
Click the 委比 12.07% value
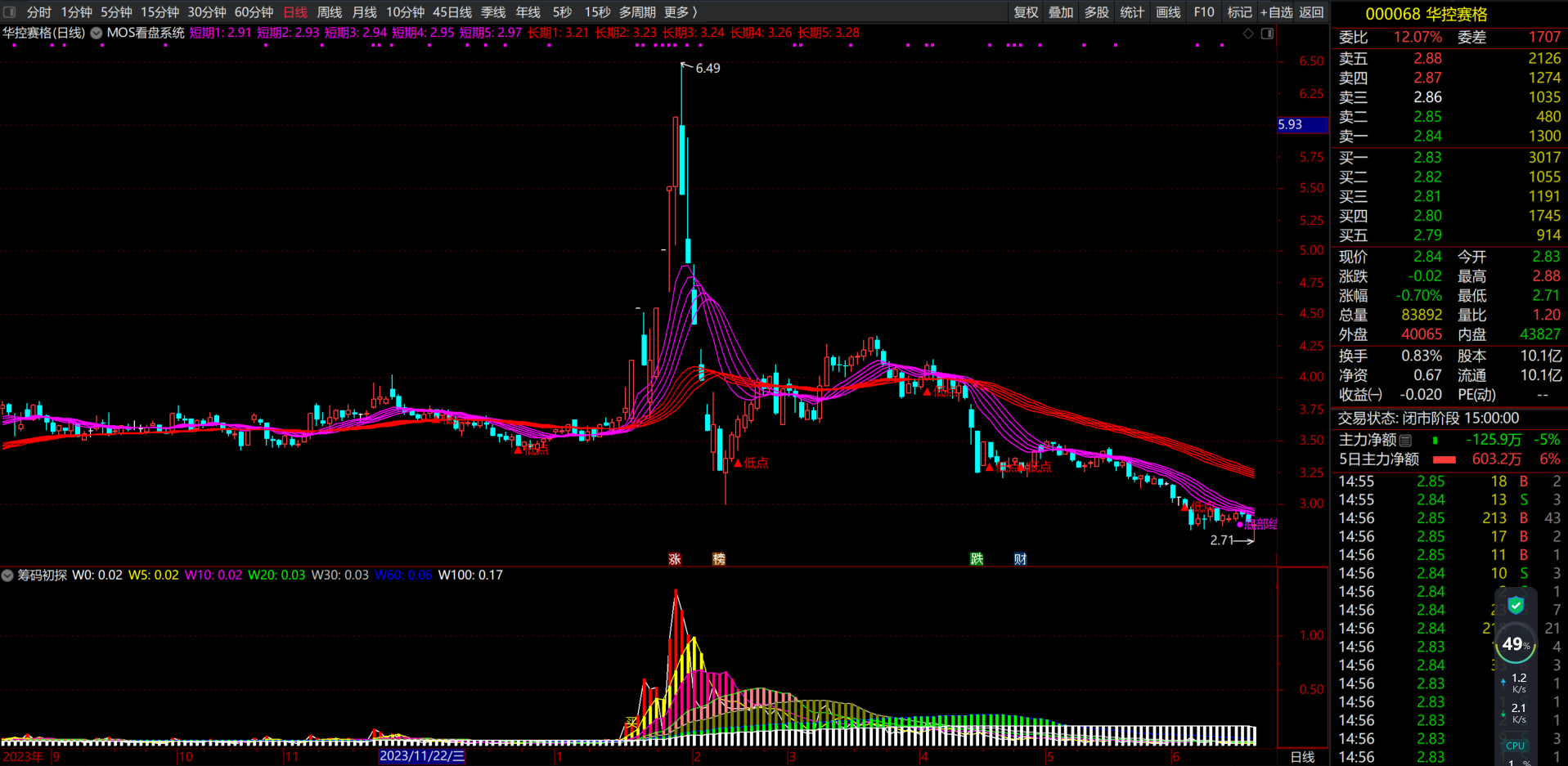tap(1417, 38)
